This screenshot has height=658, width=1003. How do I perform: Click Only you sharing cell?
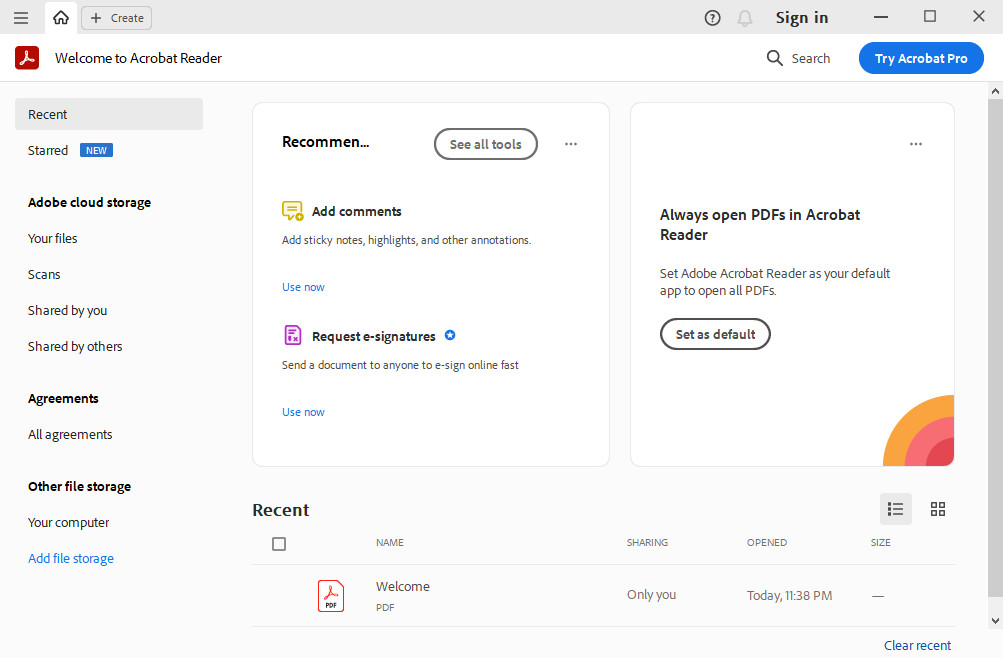click(651, 595)
